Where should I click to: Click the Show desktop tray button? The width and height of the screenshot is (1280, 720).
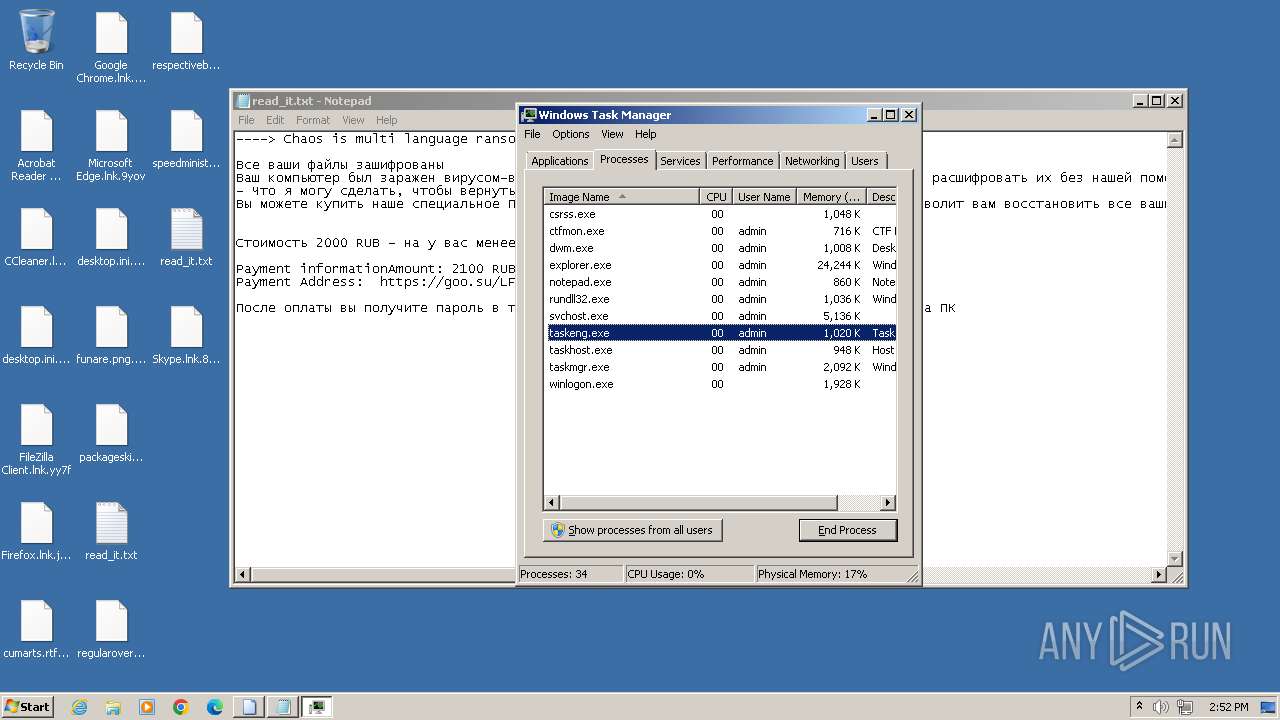point(1269,707)
